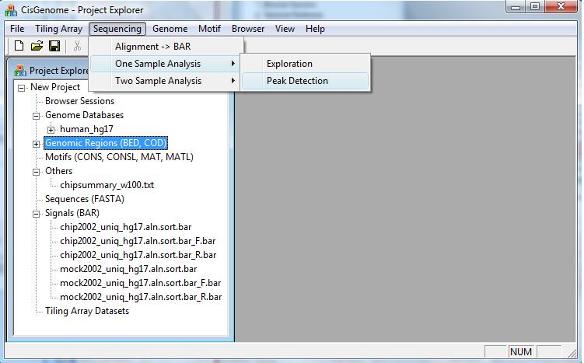584x363 pixels.
Task: Select the Others tree item
Action: [x=58, y=171]
